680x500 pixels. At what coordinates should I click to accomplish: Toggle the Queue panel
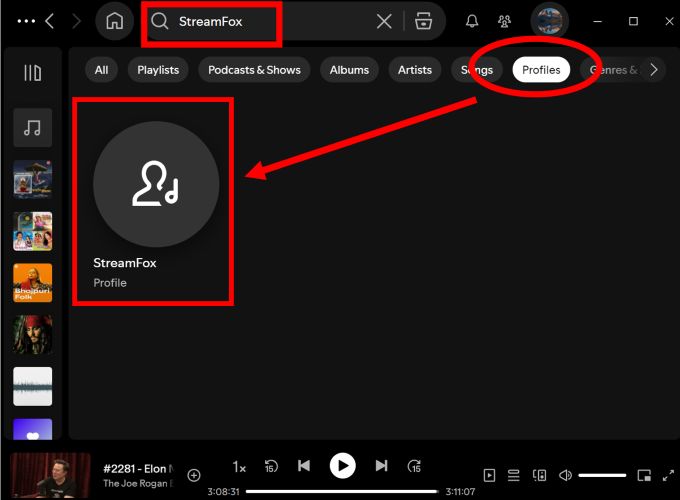click(x=513, y=475)
